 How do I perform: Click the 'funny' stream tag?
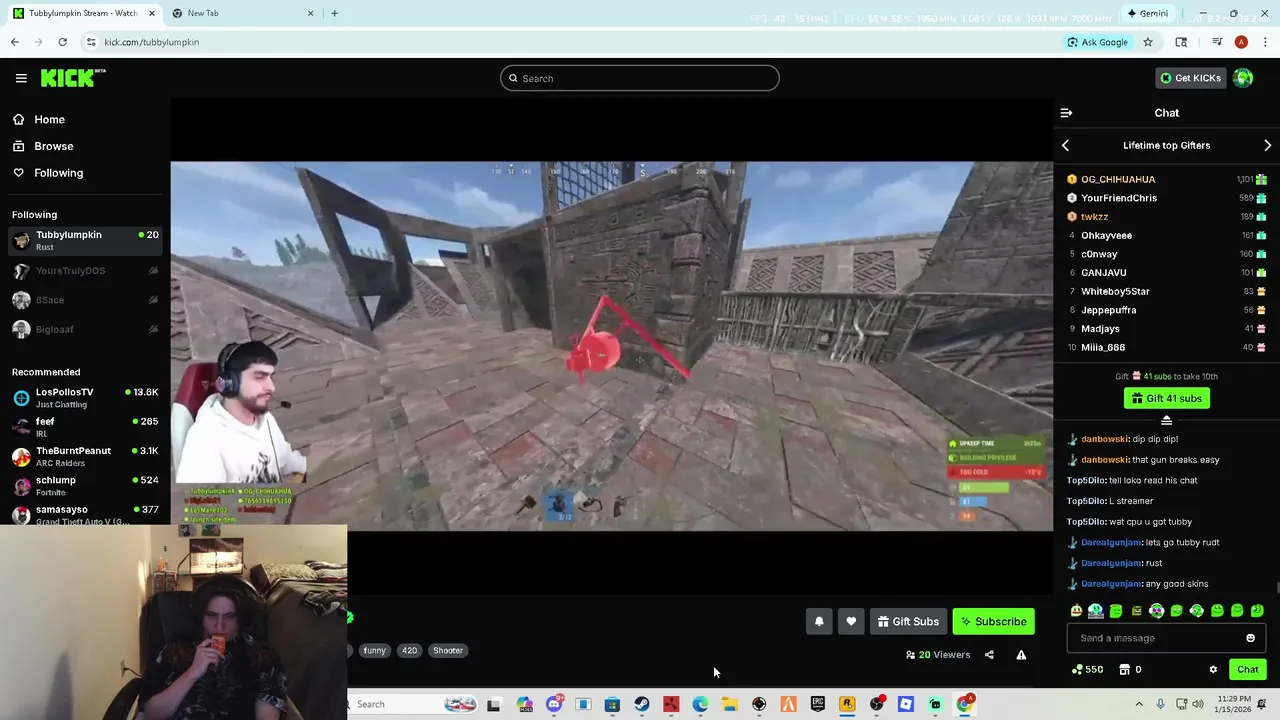pos(374,650)
